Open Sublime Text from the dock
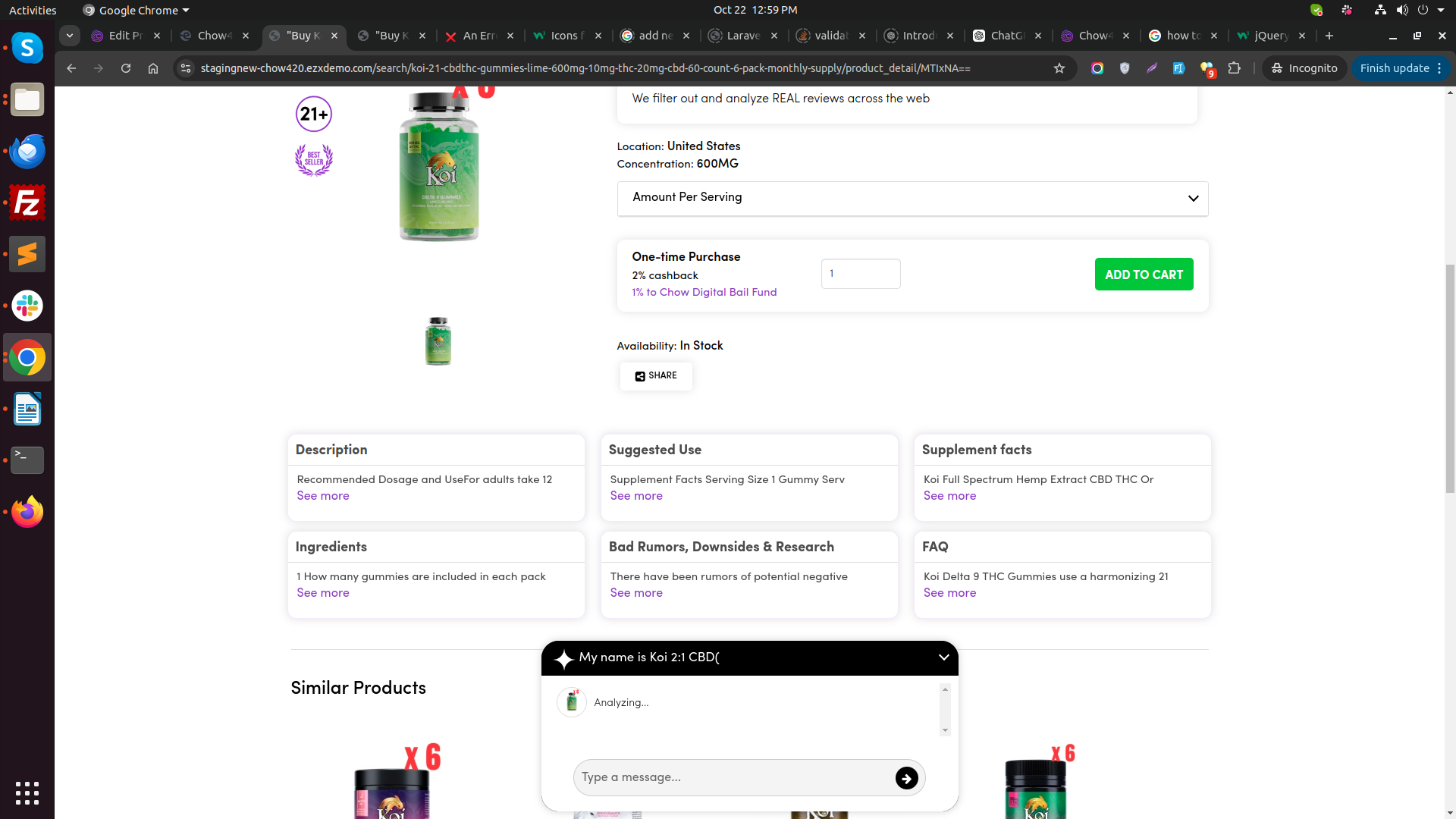This screenshot has width=1456, height=819. pos(27,255)
